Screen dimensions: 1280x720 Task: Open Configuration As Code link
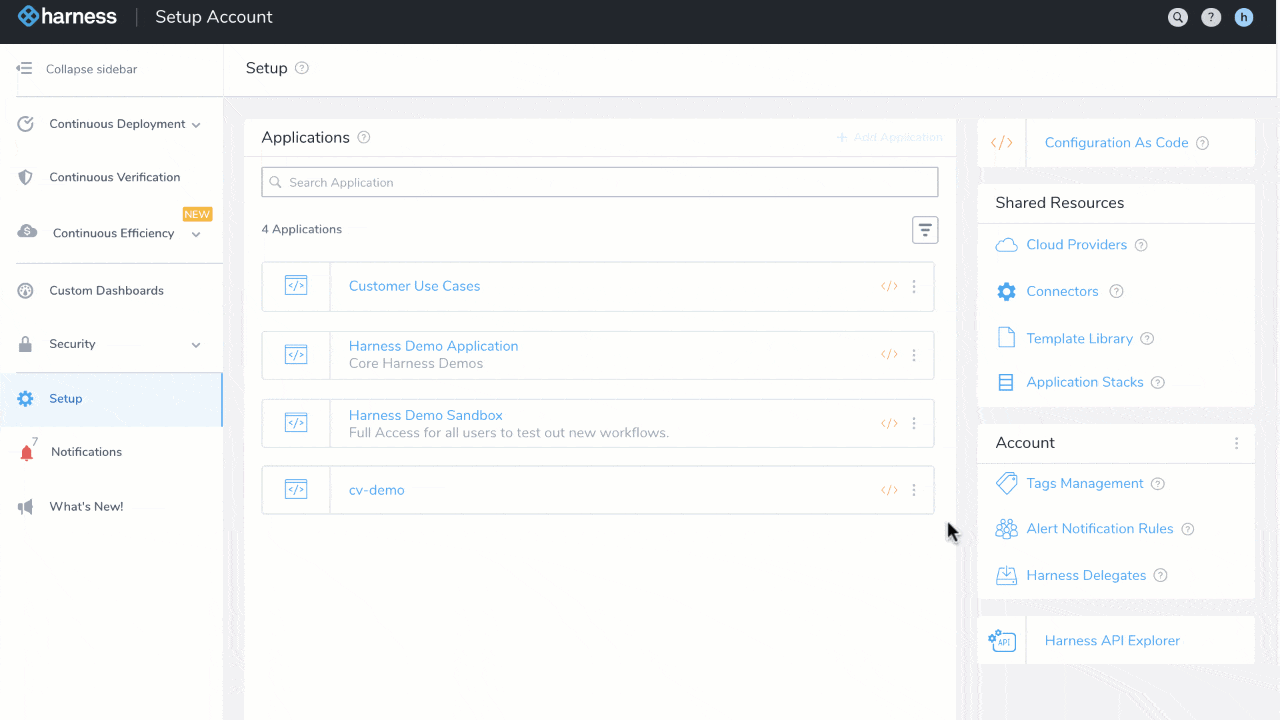pos(1116,143)
